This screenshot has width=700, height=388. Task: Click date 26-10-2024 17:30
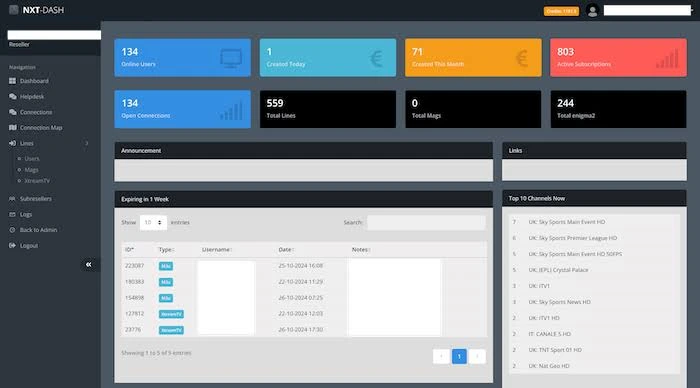pyautogui.click(x=300, y=330)
